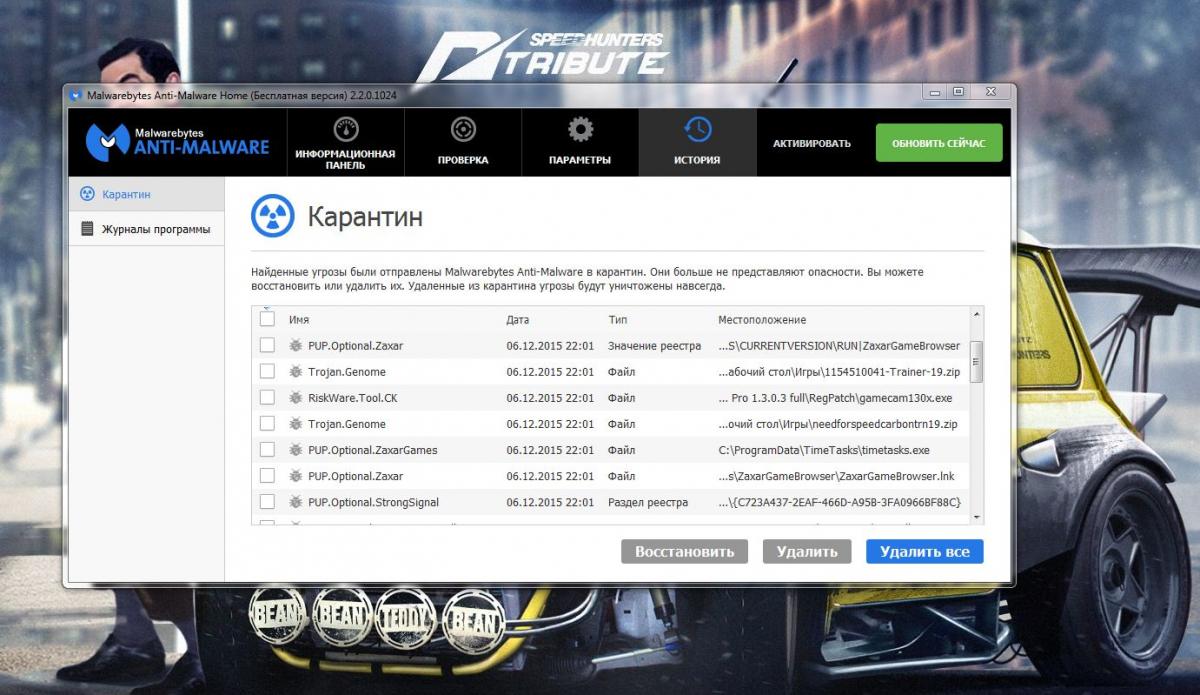Check the box for PUP.Optional.StrongSignal

pos(267,502)
